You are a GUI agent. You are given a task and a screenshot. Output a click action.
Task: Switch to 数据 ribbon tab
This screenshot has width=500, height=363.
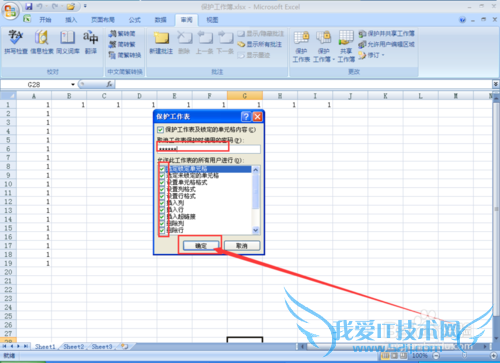(x=160, y=20)
